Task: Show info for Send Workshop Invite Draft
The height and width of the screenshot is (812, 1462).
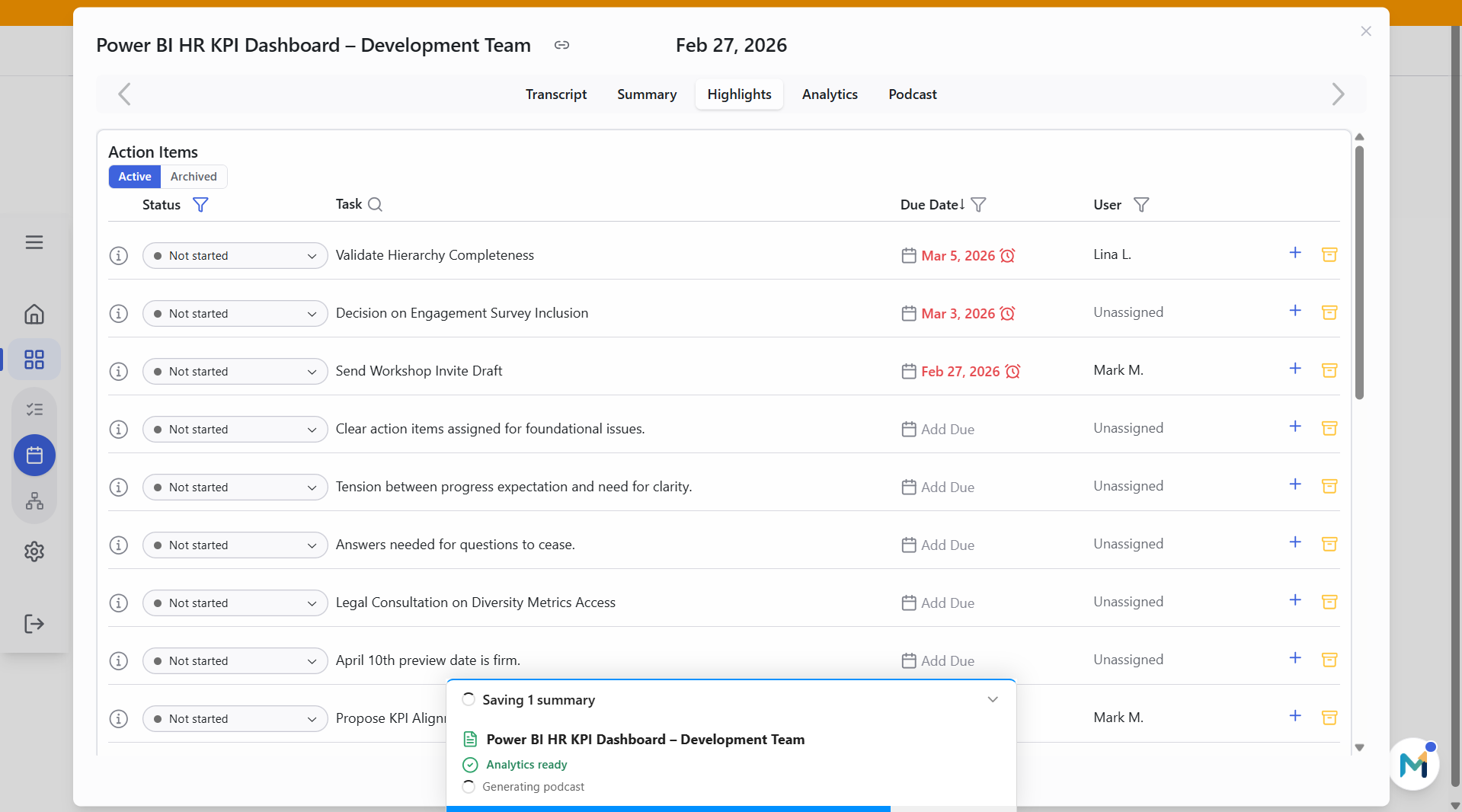Action: pos(119,371)
